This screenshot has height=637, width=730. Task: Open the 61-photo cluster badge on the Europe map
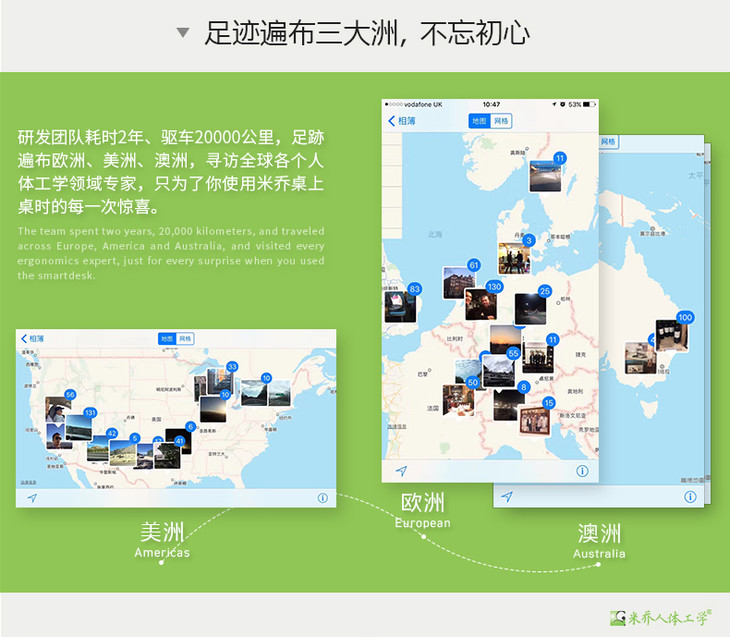pyautogui.click(x=473, y=265)
